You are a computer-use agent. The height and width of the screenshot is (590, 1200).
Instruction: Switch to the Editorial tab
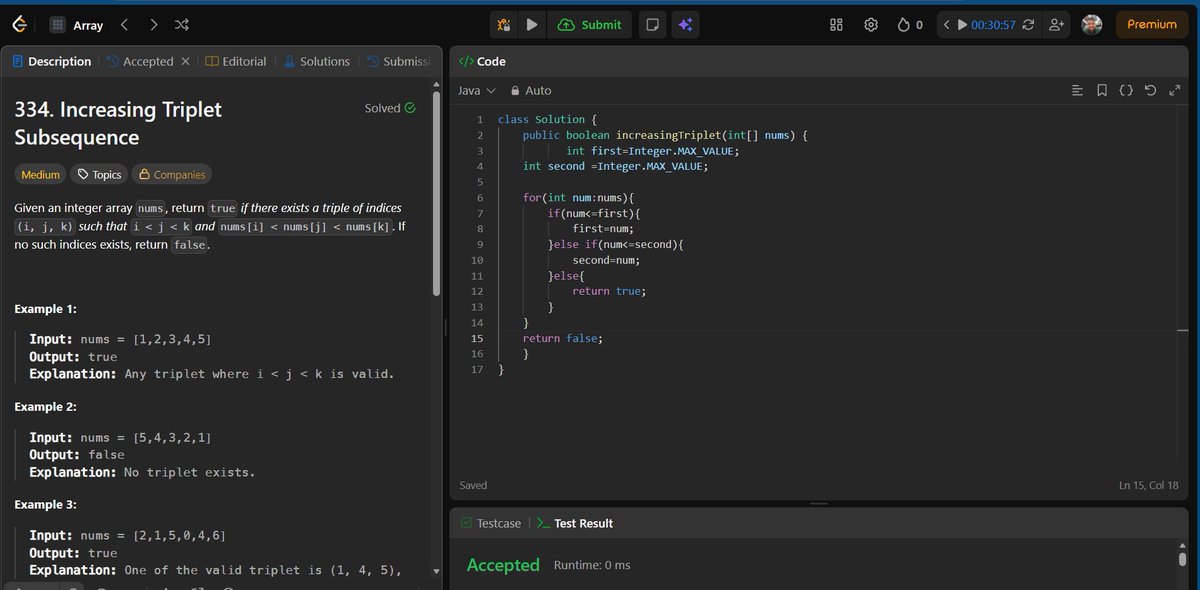(236, 61)
